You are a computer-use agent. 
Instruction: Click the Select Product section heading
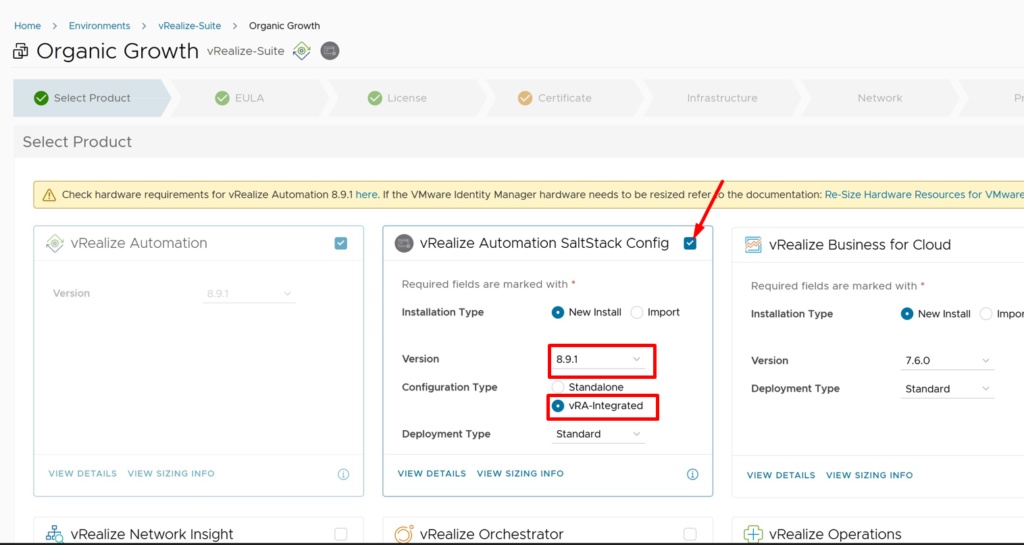pyautogui.click(x=77, y=142)
